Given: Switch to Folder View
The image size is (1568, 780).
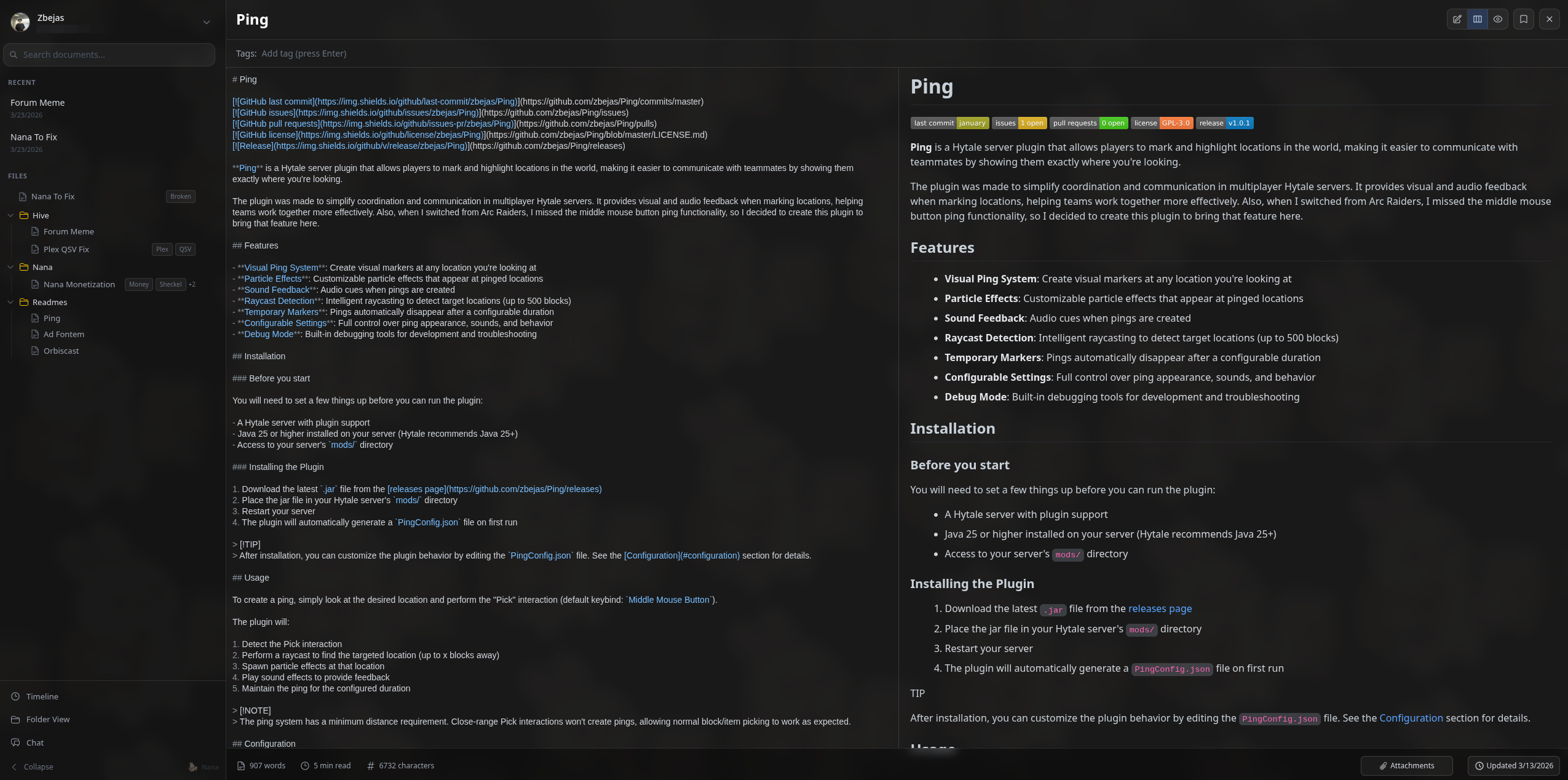Looking at the screenshot, I should (48, 719).
